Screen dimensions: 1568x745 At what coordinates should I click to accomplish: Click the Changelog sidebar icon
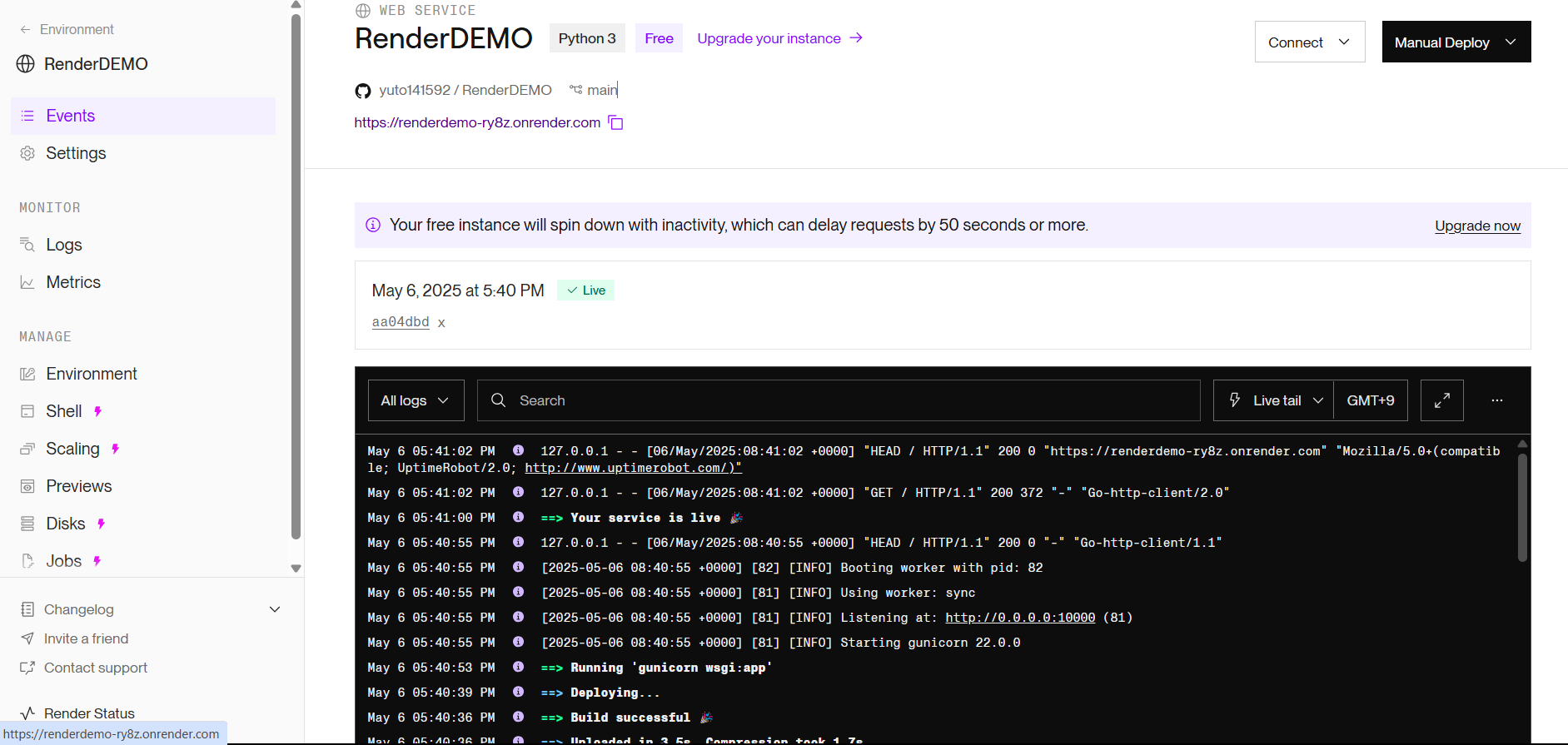pos(27,609)
